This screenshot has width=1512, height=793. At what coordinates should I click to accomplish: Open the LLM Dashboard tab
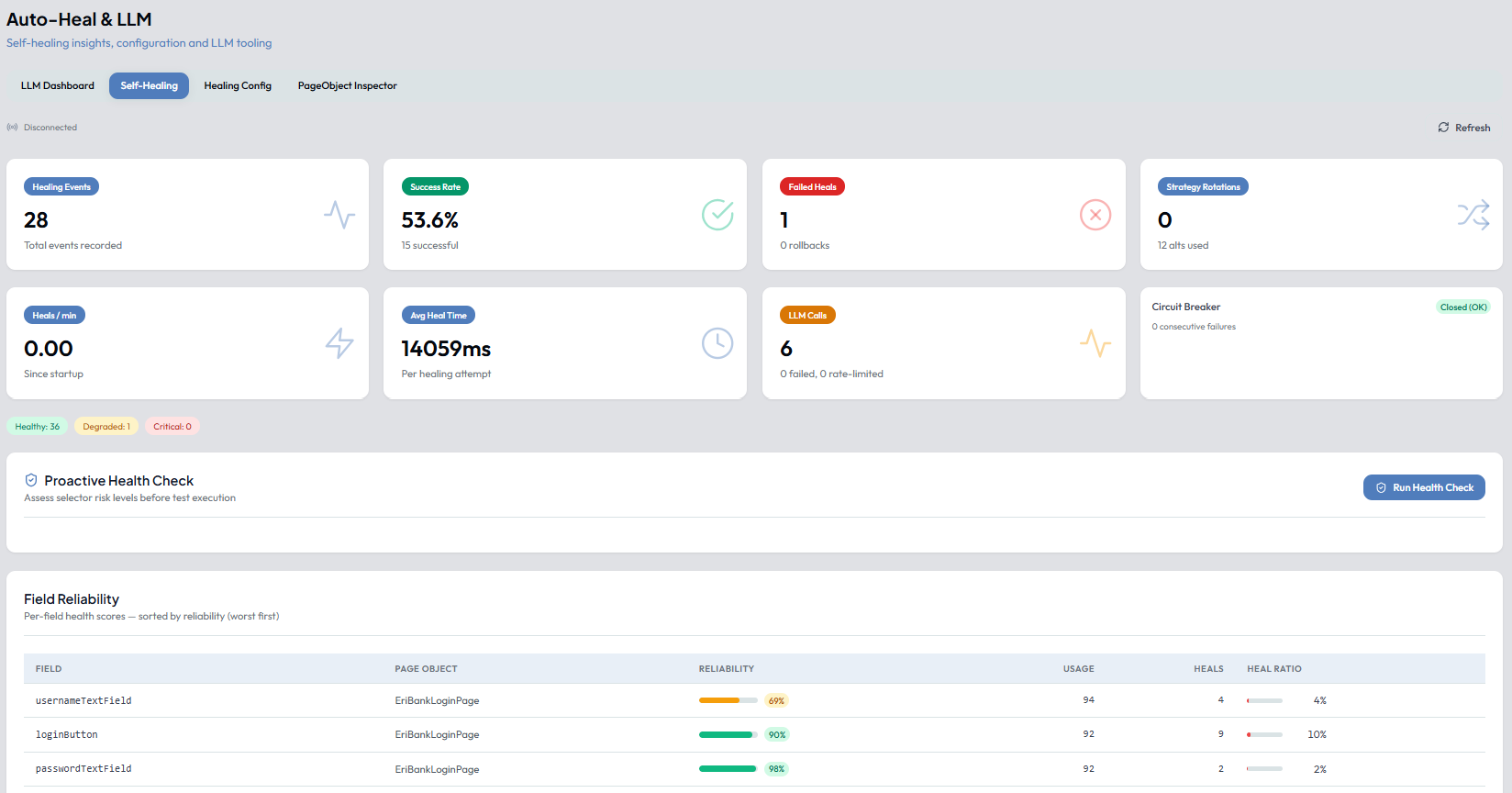click(58, 85)
